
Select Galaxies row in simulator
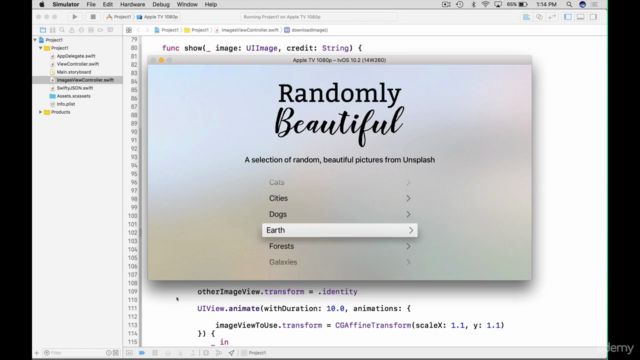point(340,262)
